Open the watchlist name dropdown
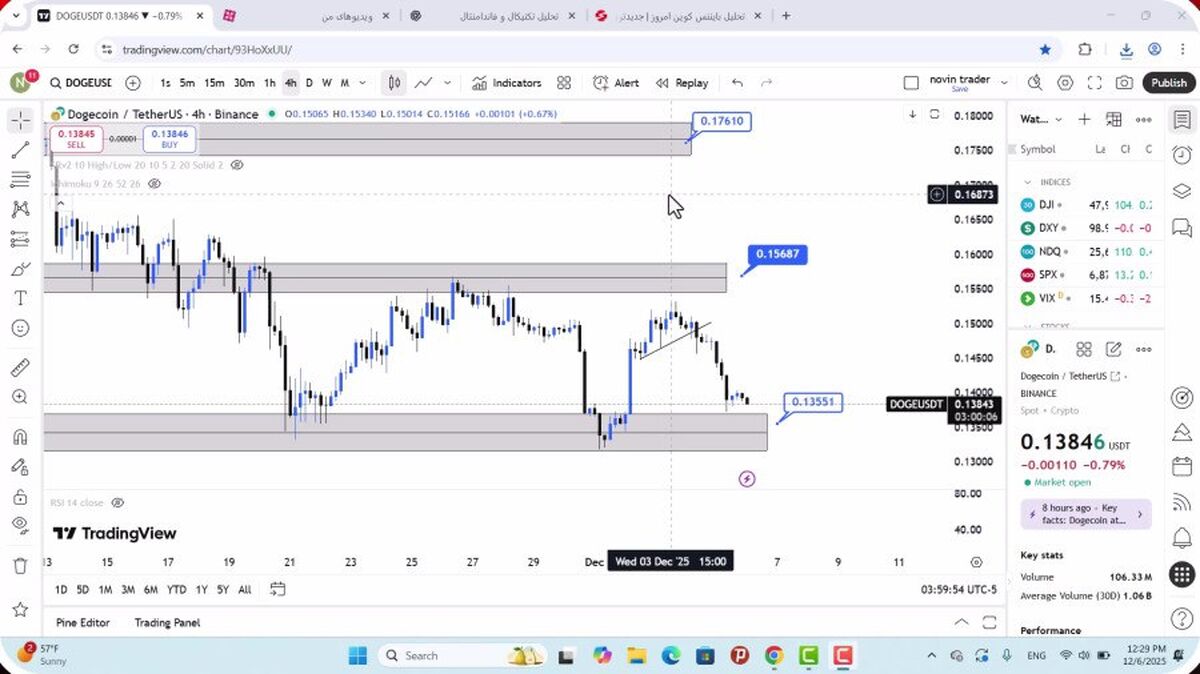Image resolution: width=1200 pixels, height=674 pixels. 1058,119
